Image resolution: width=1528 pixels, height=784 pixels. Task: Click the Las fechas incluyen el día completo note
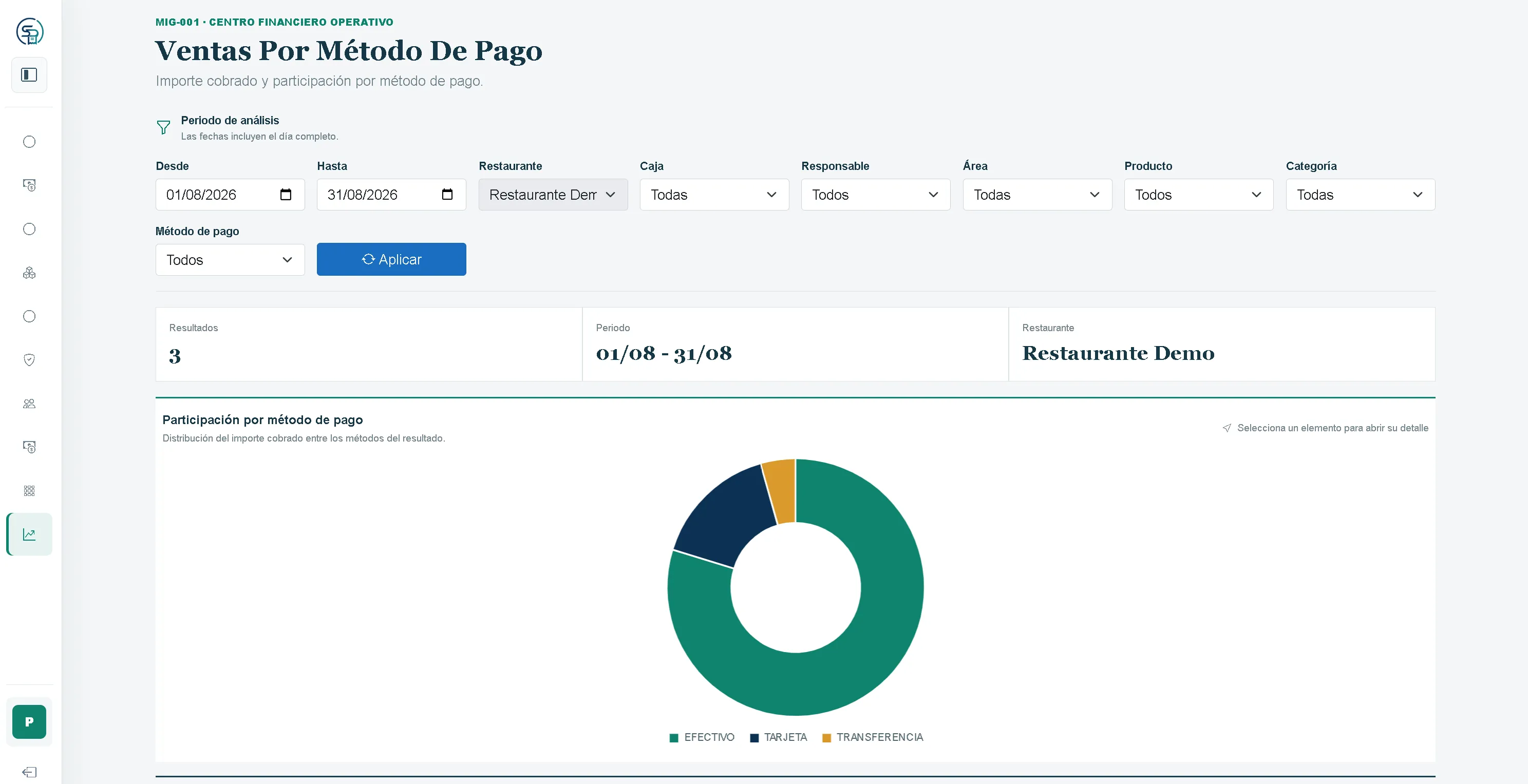click(259, 137)
